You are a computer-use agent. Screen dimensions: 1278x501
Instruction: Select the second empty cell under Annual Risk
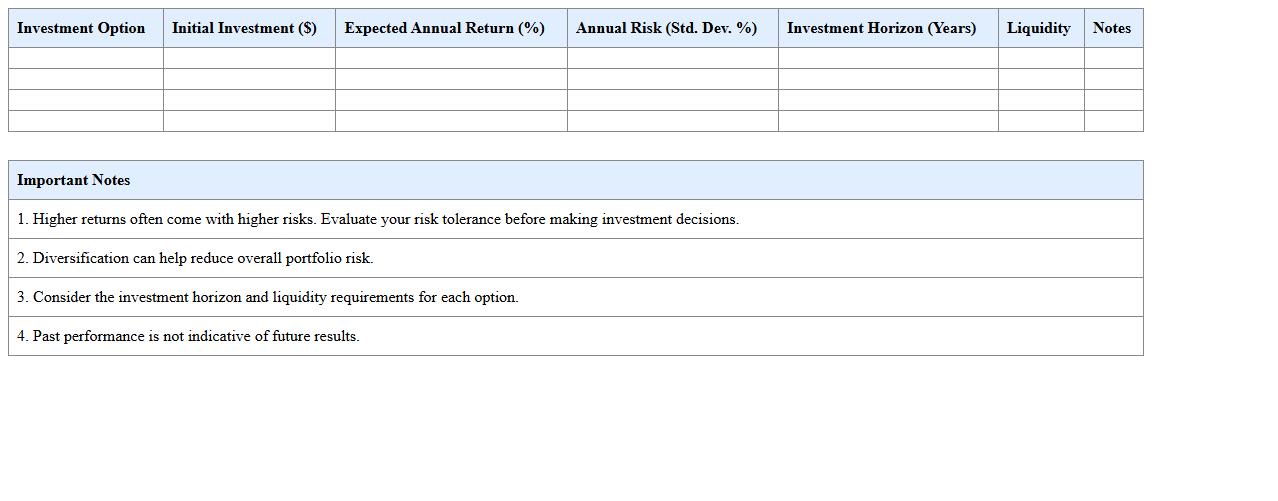pos(672,79)
